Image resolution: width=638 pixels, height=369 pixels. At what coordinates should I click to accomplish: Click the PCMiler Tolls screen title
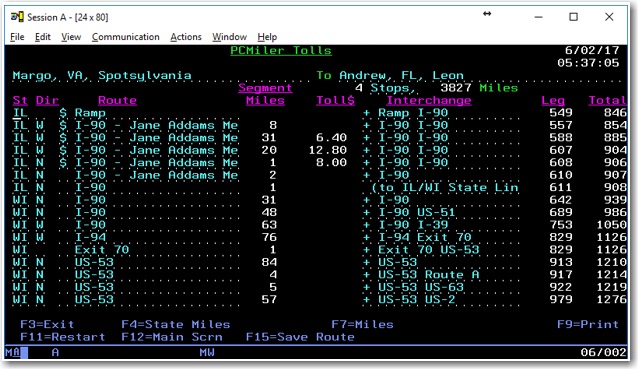tap(281, 50)
